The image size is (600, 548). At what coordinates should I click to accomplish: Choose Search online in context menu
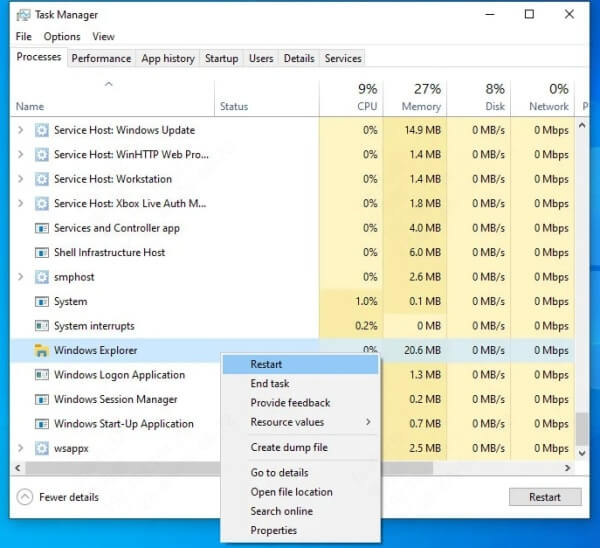coord(301,511)
